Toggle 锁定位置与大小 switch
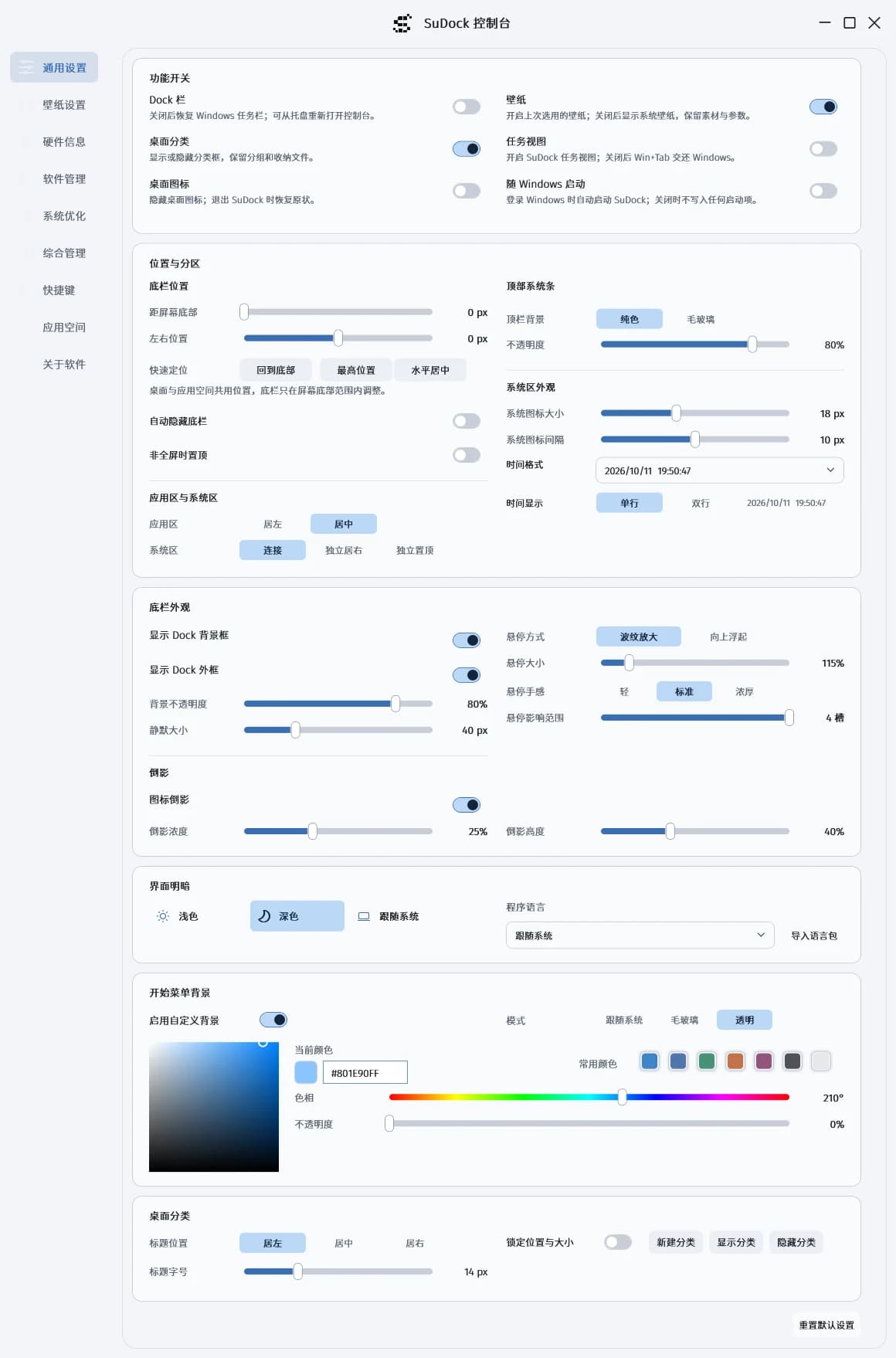Screen dimensions: 896x1358 pyautogui.click(x=618, y=1242)
